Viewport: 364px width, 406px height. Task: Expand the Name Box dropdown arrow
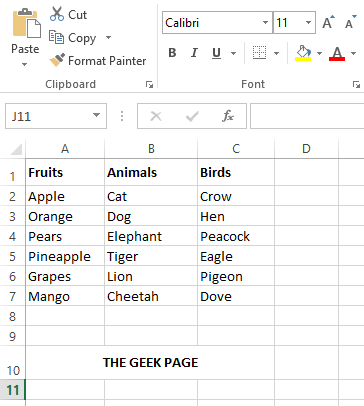coord(96,115)
